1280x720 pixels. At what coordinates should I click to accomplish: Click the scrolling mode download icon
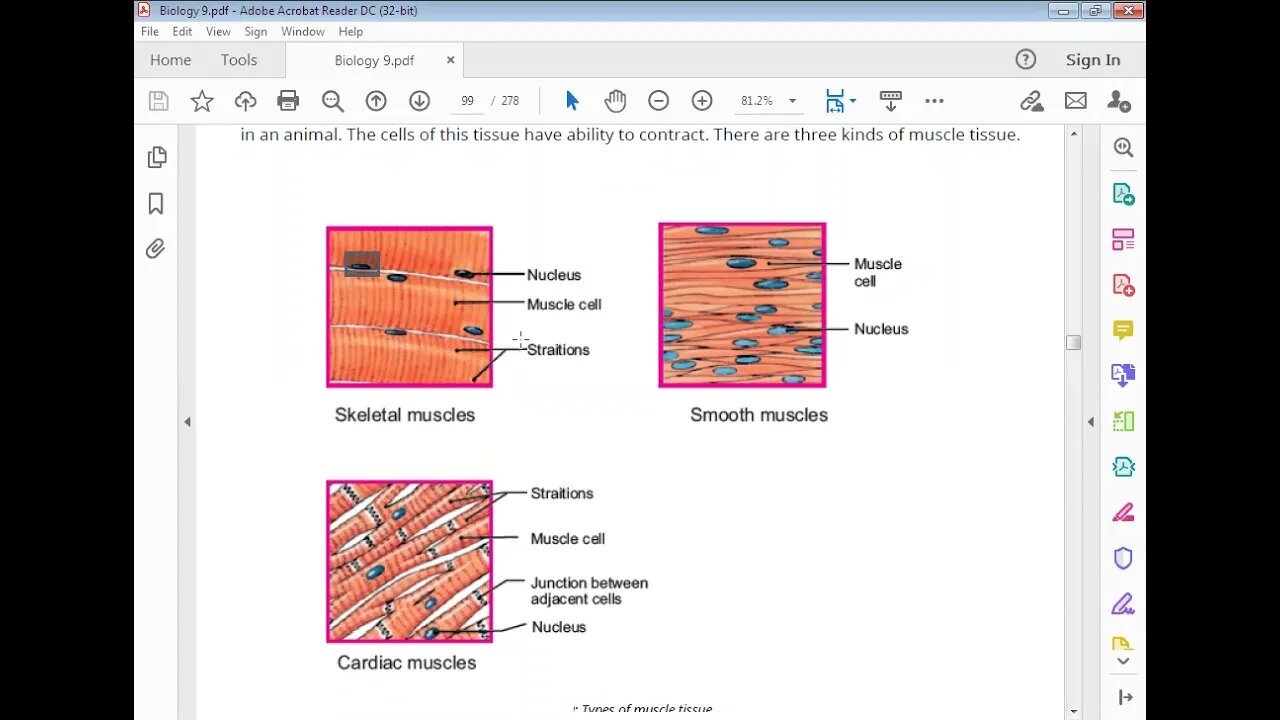(890, 101)
